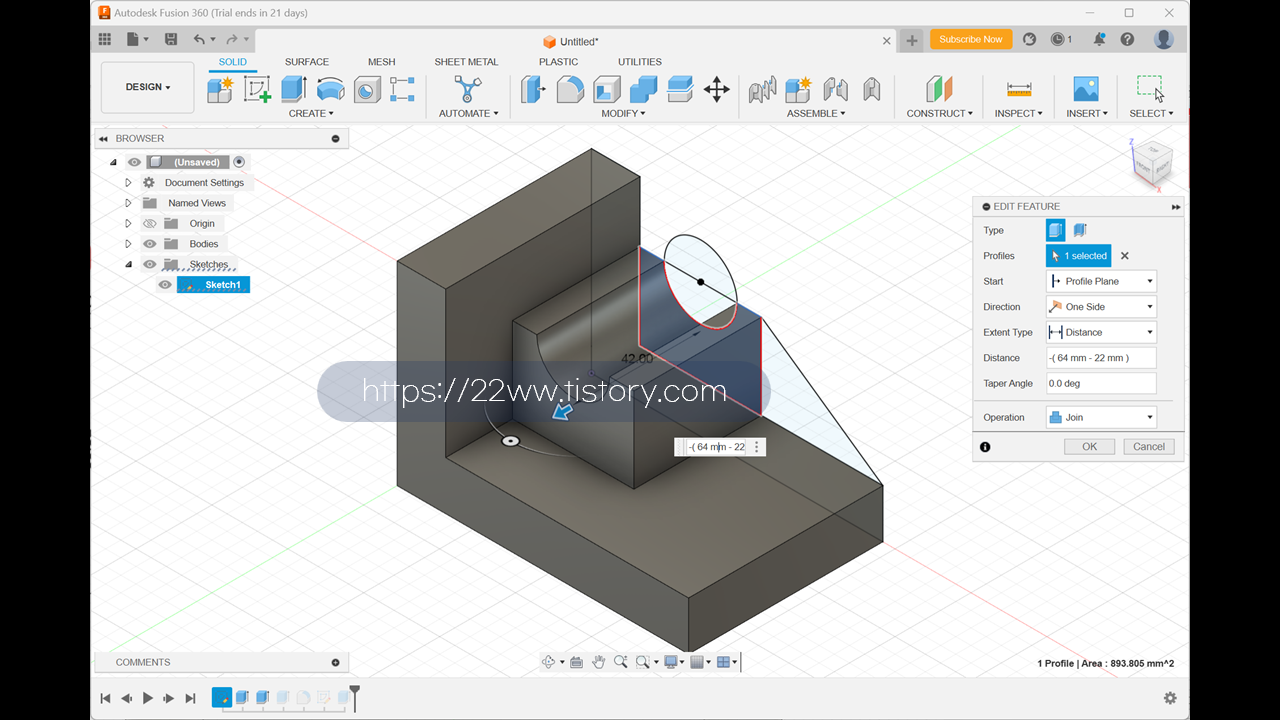Switch to the UTILITIES tab
1280x720 pixels.
(640, 62)
